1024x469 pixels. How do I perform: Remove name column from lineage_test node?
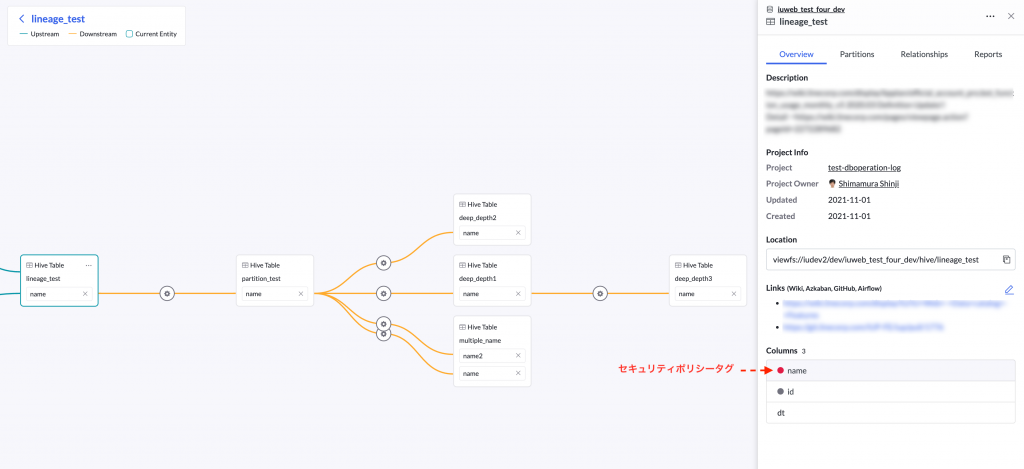pyautogui.click(x=85, y=294)
